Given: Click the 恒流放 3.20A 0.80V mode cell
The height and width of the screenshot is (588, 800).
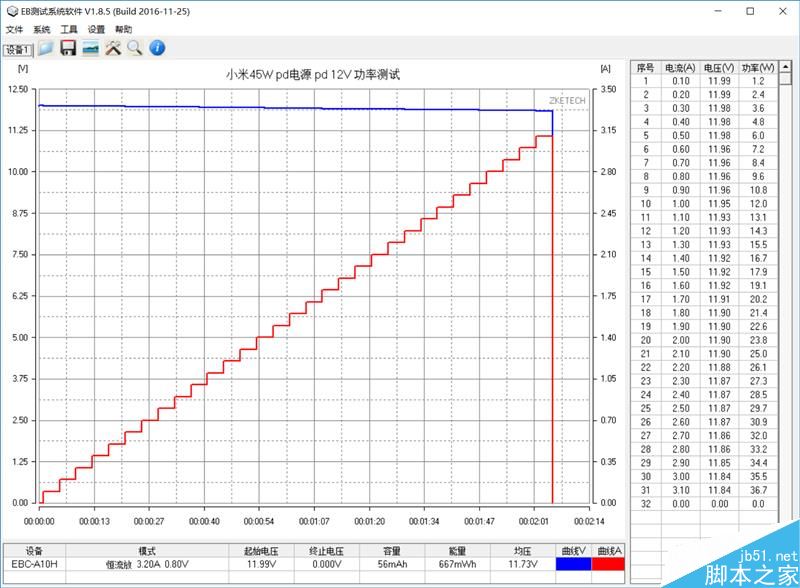Looking at the screenshot, I should click(x=147, y=564).
